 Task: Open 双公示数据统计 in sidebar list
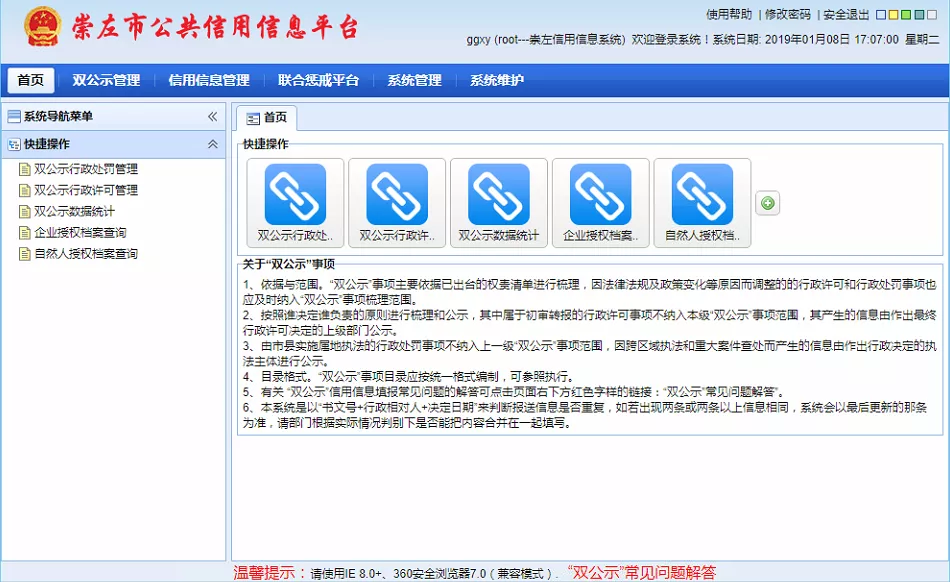(x=75, y=211)
